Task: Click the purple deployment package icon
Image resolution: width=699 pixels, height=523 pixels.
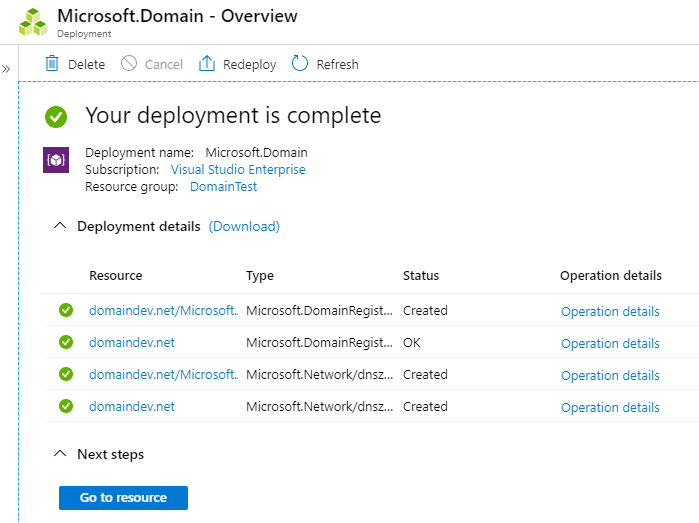Action: (56, 160)
